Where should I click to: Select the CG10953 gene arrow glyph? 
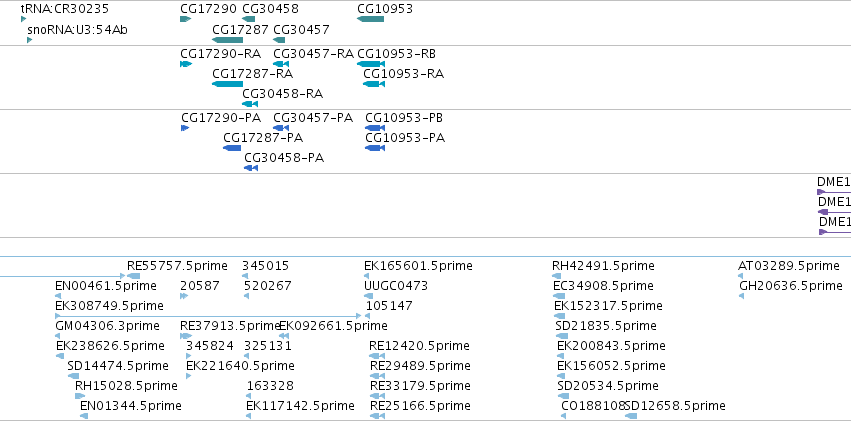(x=370, y=19)
